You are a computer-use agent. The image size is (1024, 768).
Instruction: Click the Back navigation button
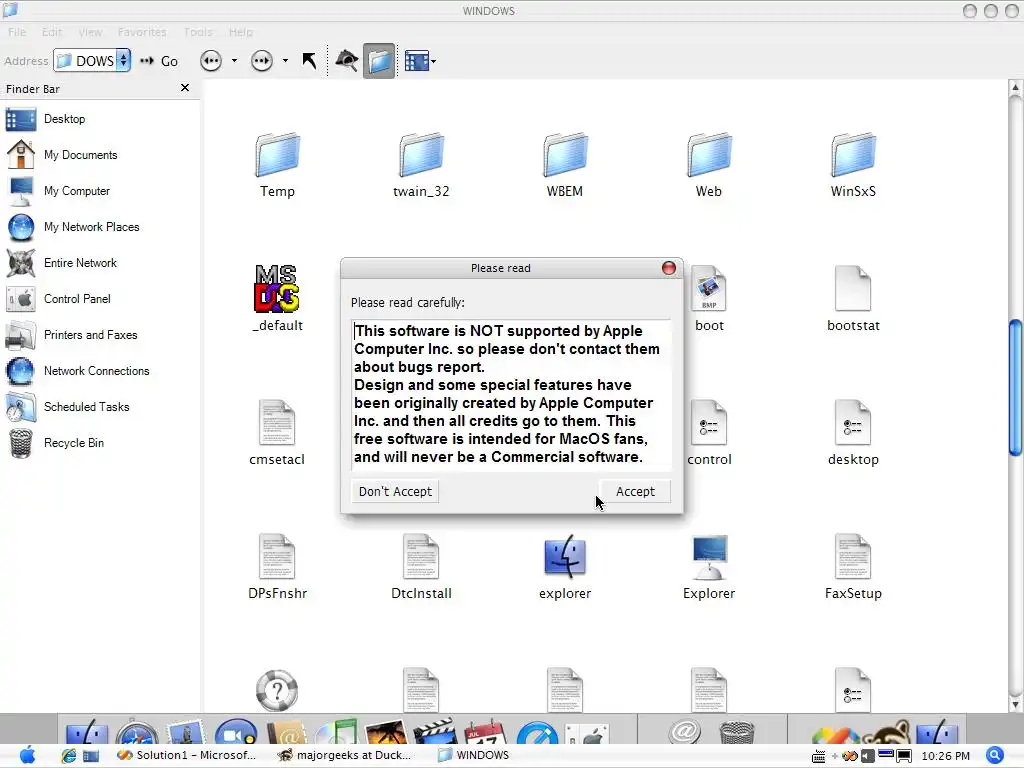[x=211, y=61]
